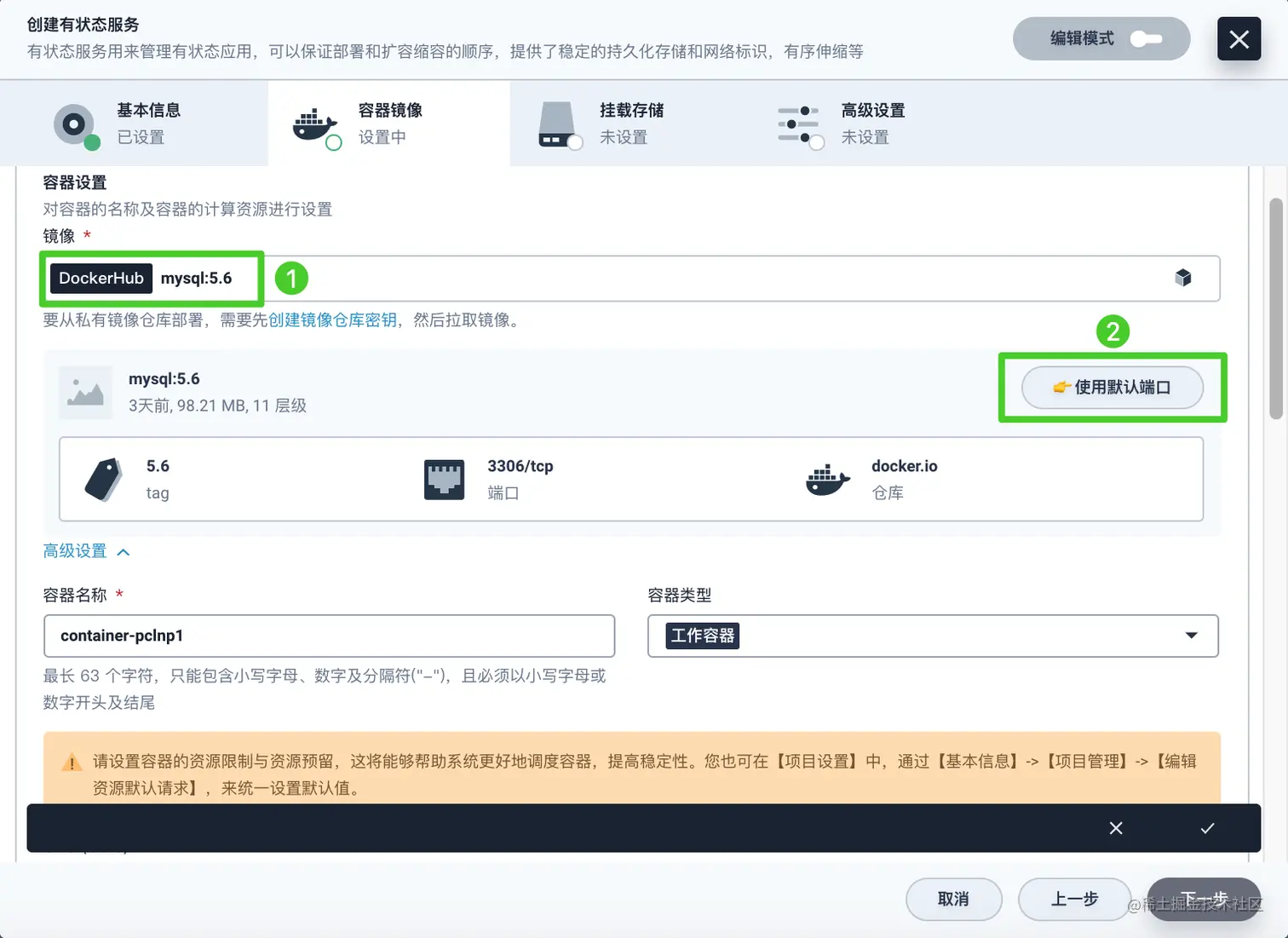Click the sliders icon in 高级设置 tab
Image resolution: width=1288 pixels, height=938 pixels.
(798, 124)
